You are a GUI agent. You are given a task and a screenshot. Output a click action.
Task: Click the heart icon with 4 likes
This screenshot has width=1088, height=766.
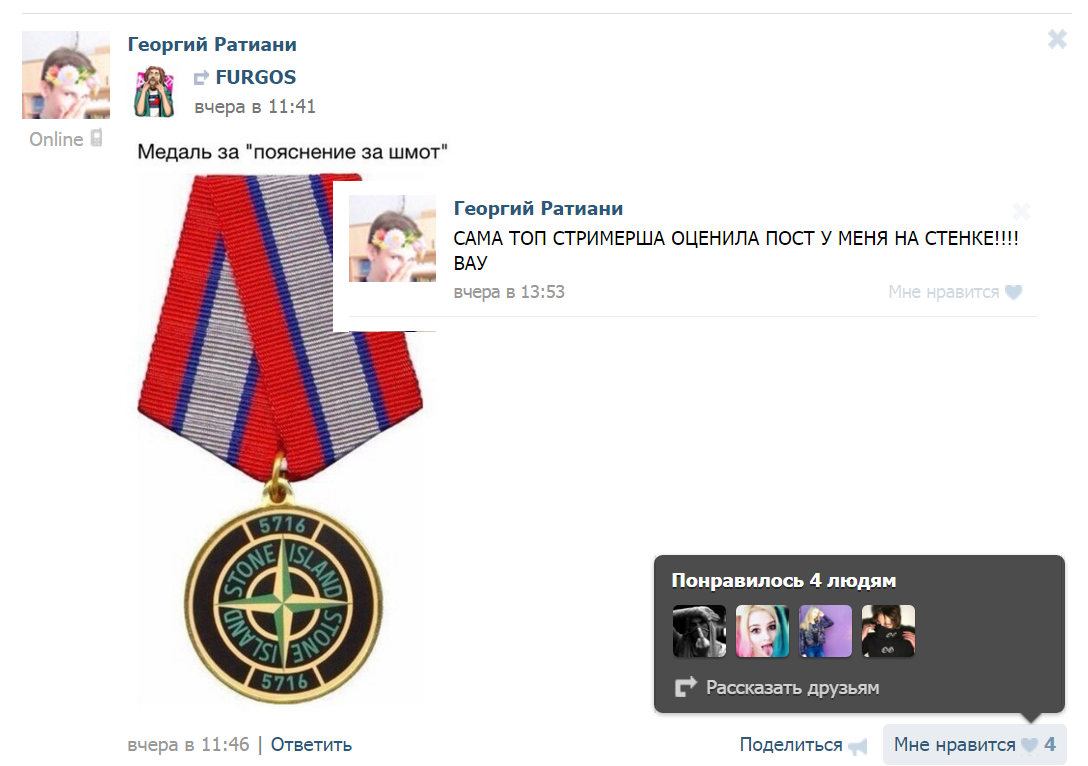click(x=1030, y=746)
